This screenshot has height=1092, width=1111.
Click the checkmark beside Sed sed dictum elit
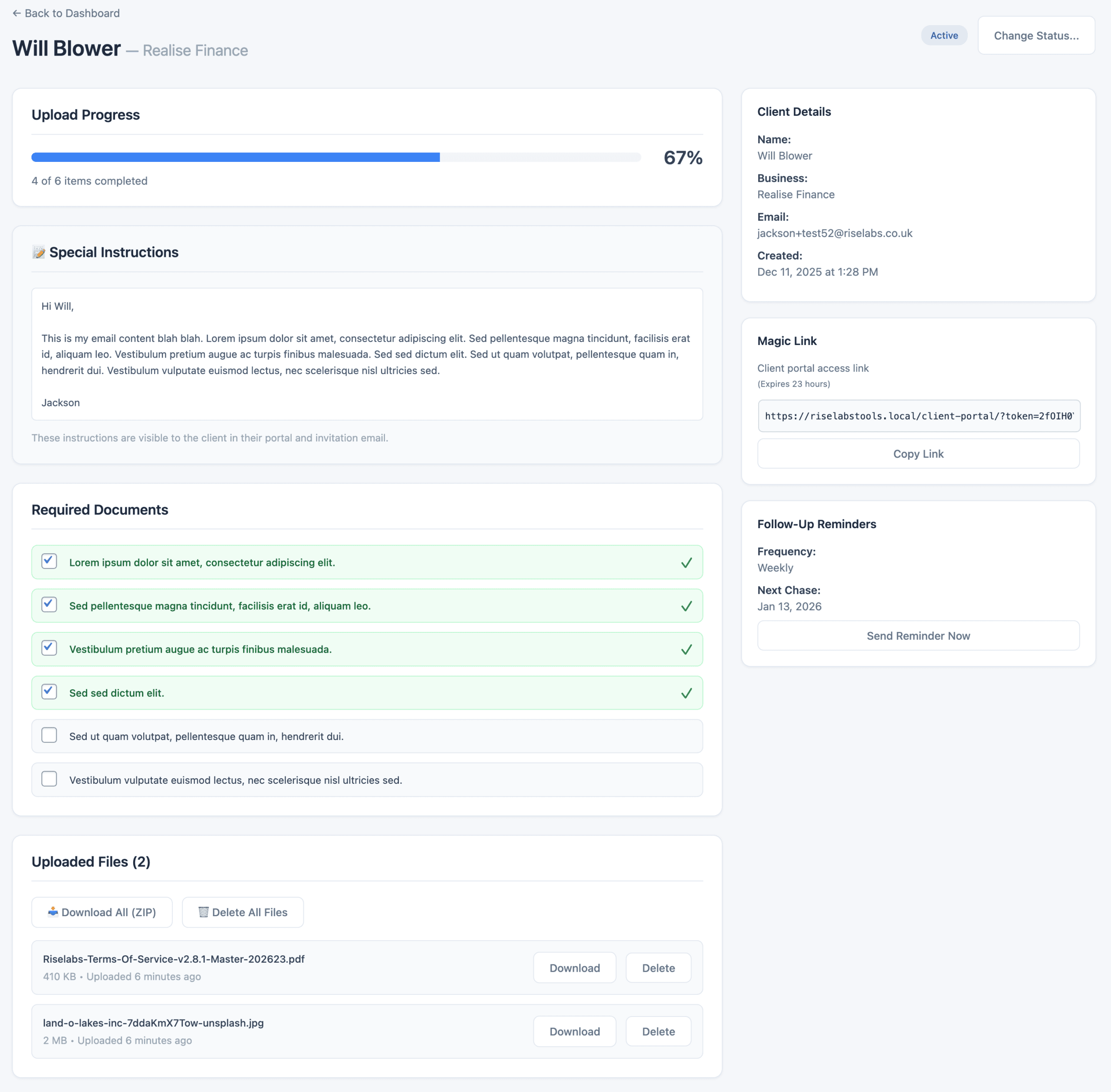coord(686,693)
